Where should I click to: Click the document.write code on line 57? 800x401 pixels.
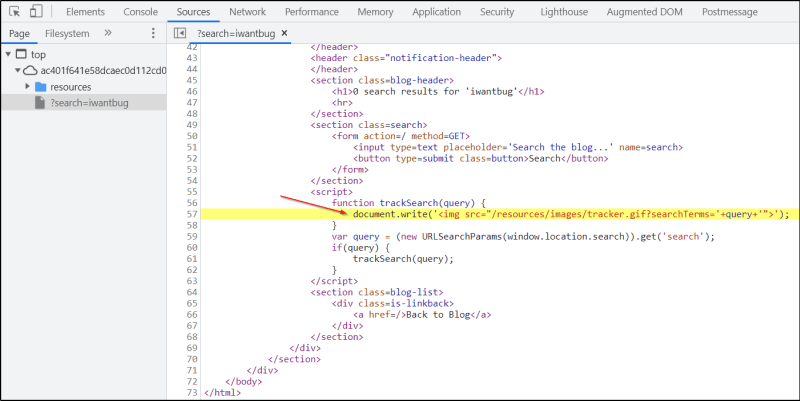point(571,214)
